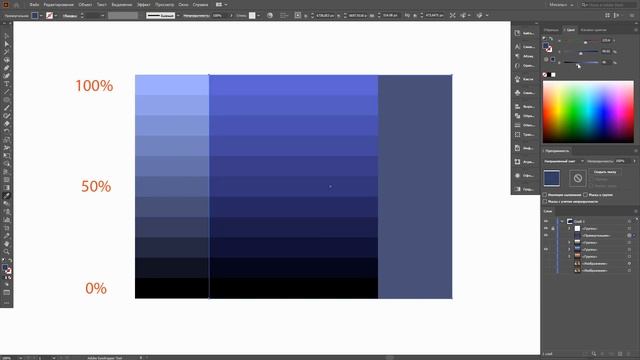The width and height of the screenshot is (640, 360).
Task: Click target circle of Слой 1
Action: (x=629, y=221)
